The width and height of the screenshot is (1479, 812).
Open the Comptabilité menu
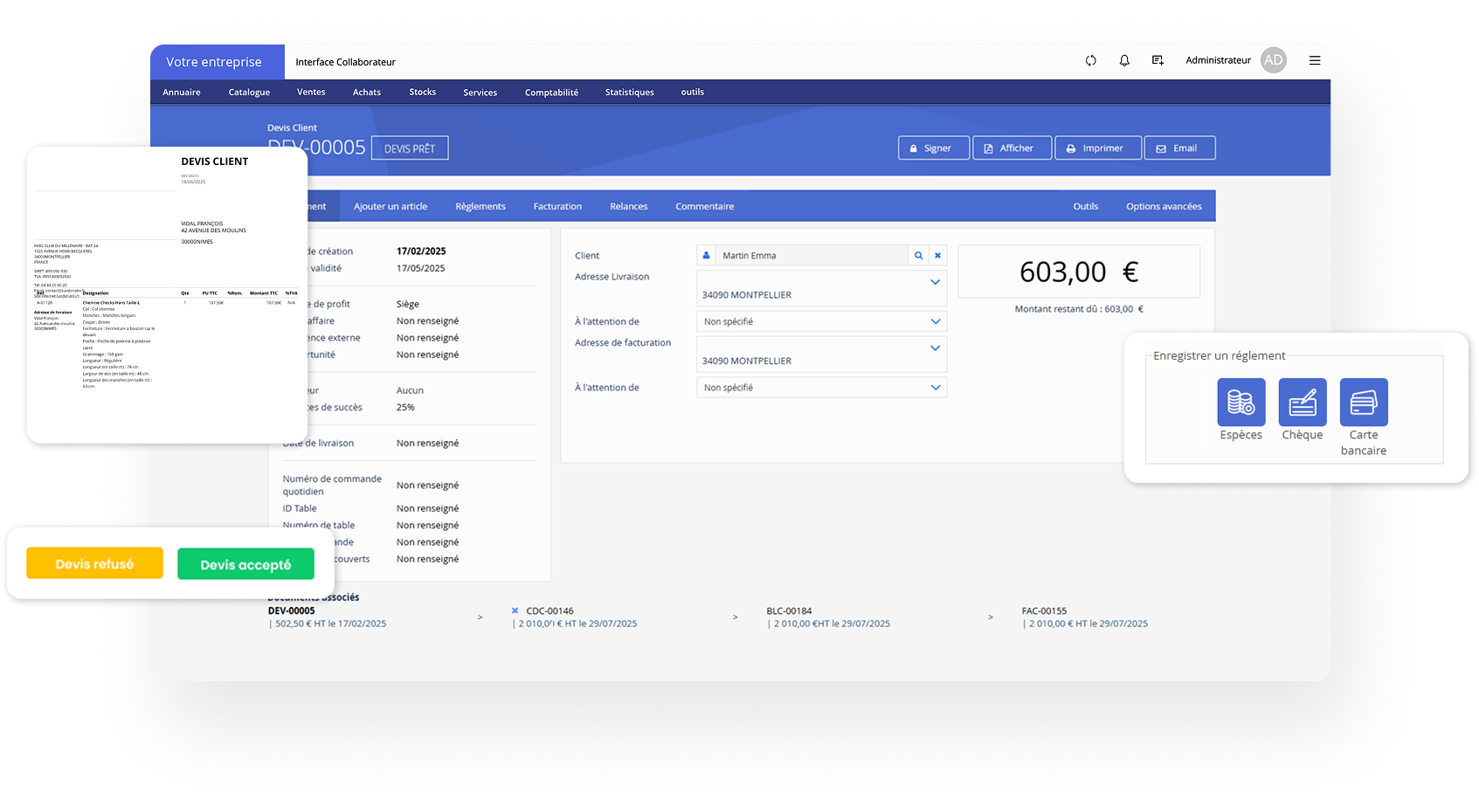551,93
